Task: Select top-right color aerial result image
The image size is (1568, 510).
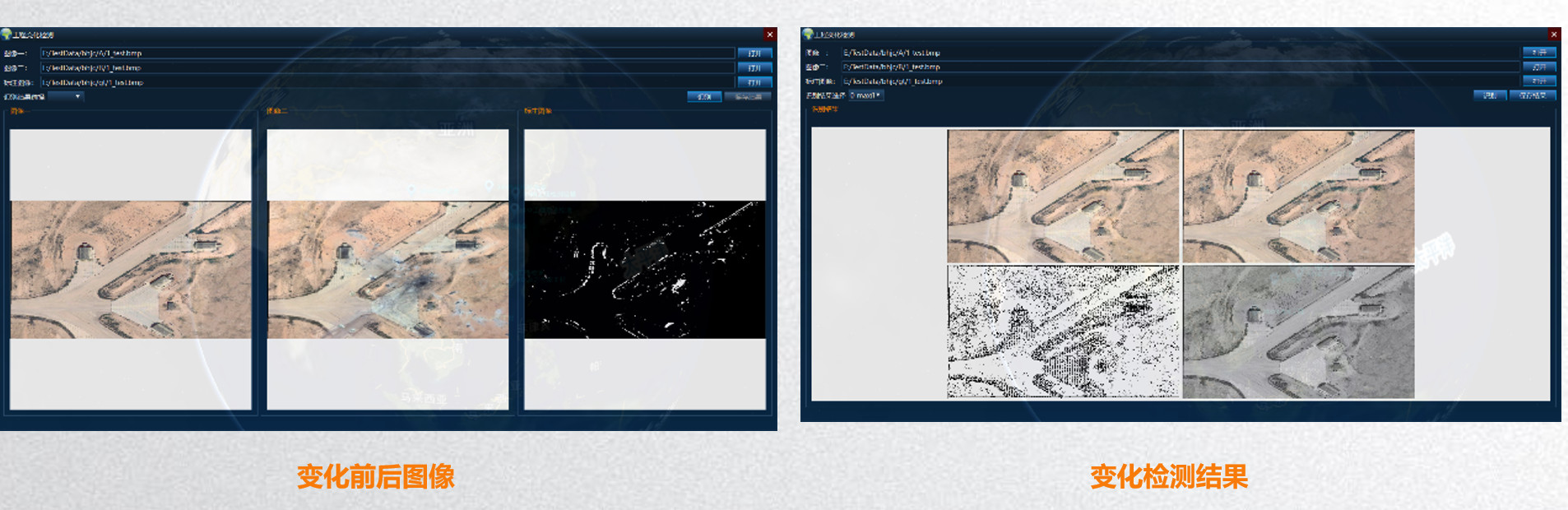Action: [1298, 197]
